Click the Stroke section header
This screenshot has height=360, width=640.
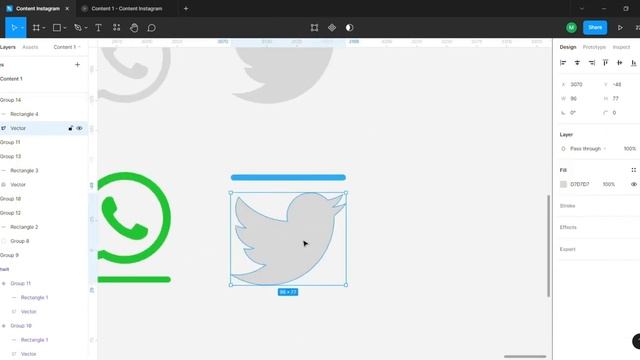567,206
